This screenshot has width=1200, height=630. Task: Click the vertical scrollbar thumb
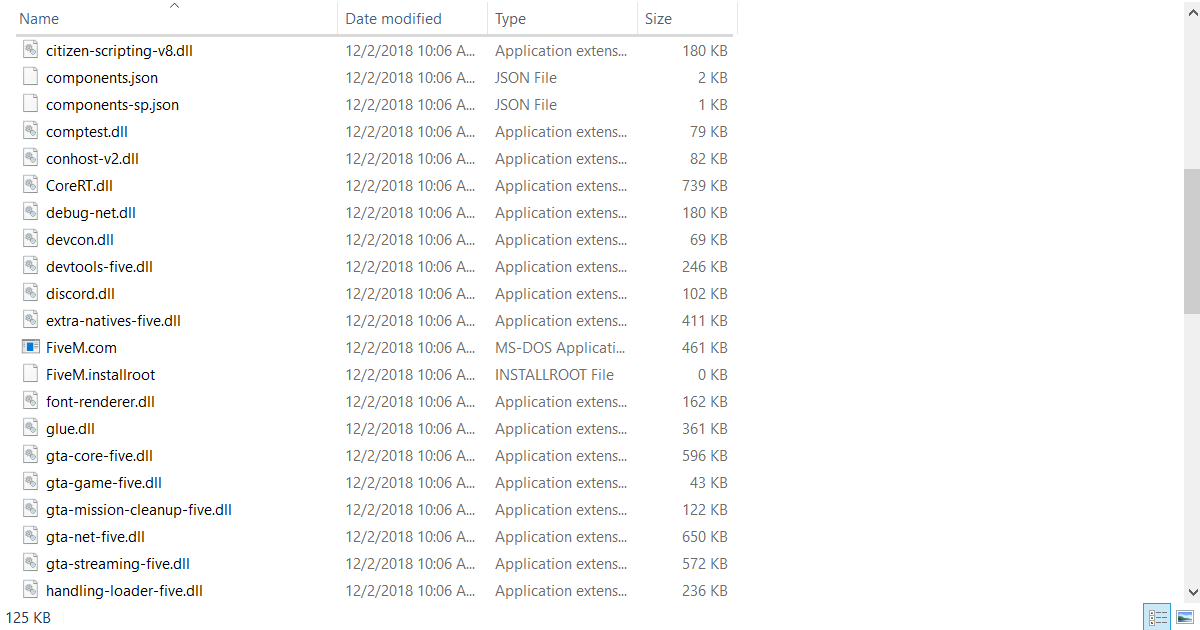(x=1191, y=242)
